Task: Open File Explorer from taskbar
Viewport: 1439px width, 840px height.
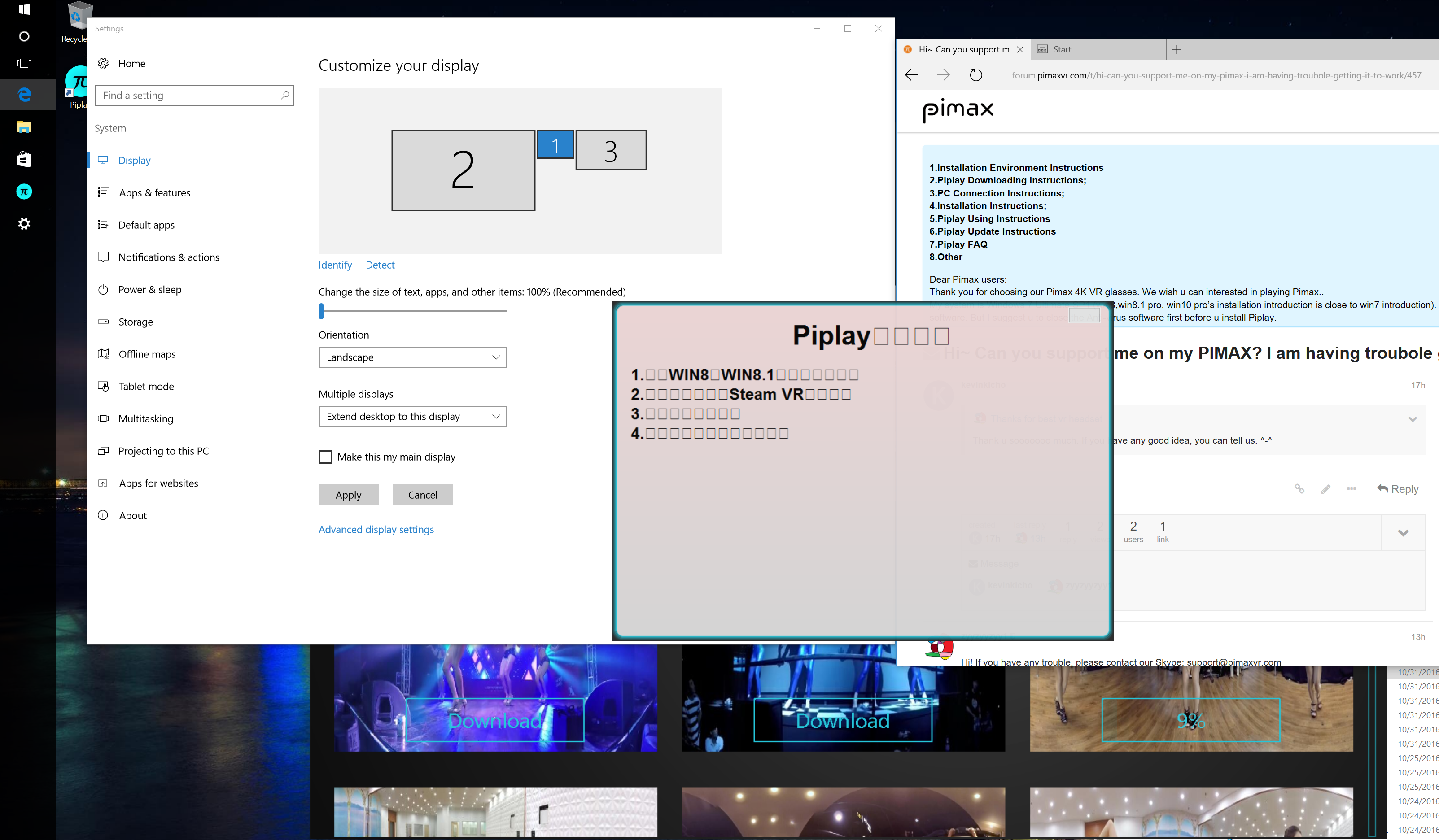Action: point(24,126)
